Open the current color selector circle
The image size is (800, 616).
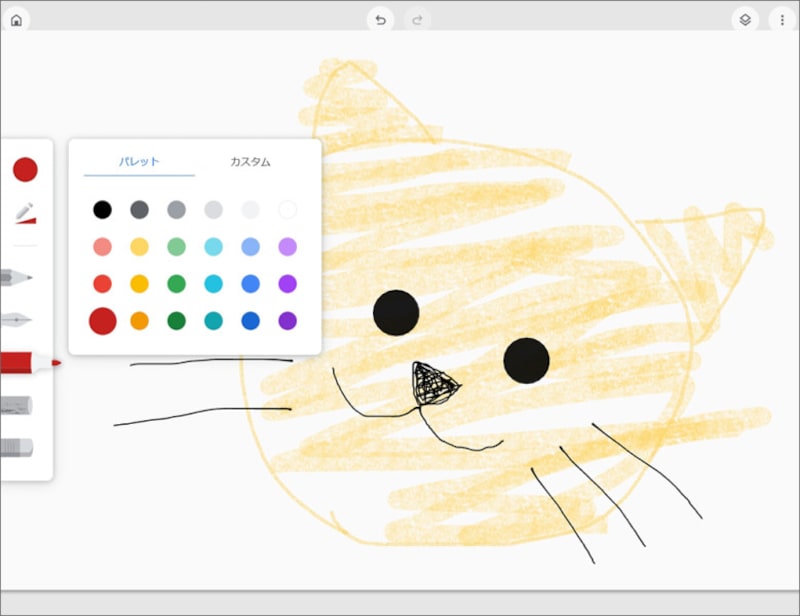click(x=24, y=168)
